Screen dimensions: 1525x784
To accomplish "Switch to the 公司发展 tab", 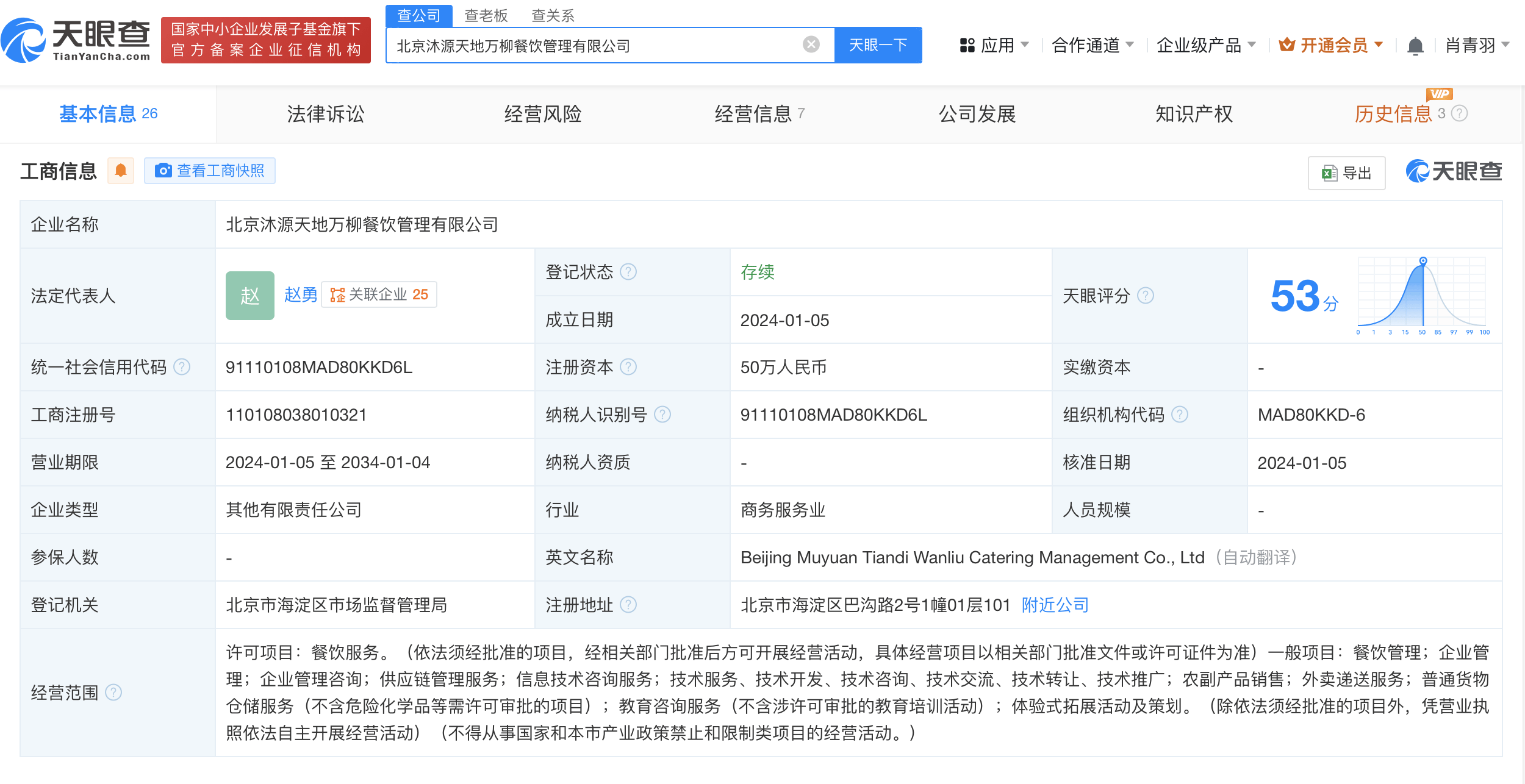I will click(977, 114).
